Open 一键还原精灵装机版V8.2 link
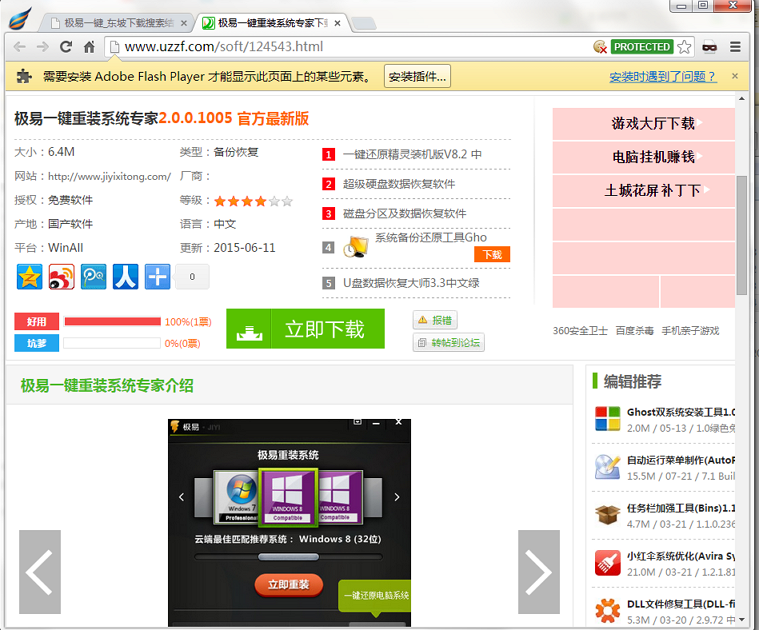The height and width of the screenshot is (630, 759). [x=412, y=154]
